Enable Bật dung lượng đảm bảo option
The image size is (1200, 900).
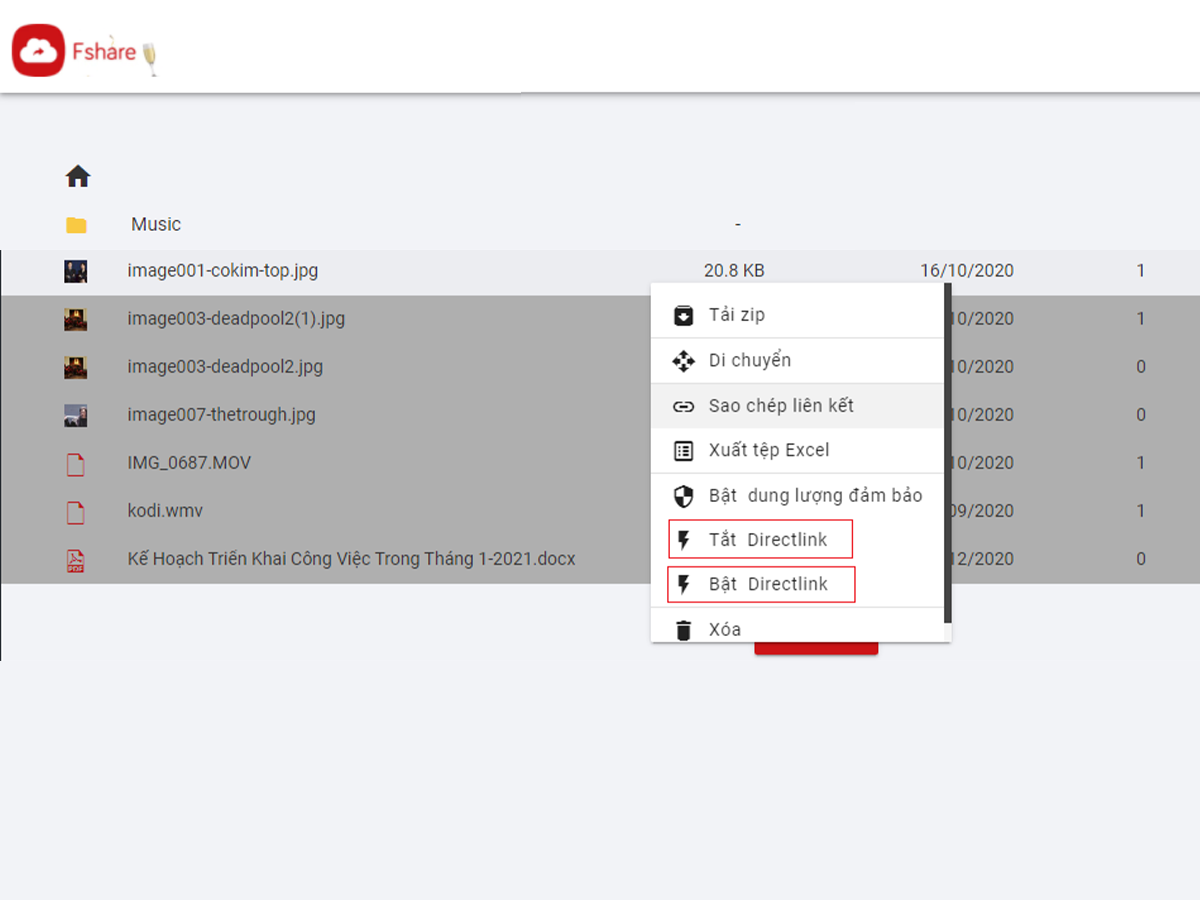(x=815, y=496)
